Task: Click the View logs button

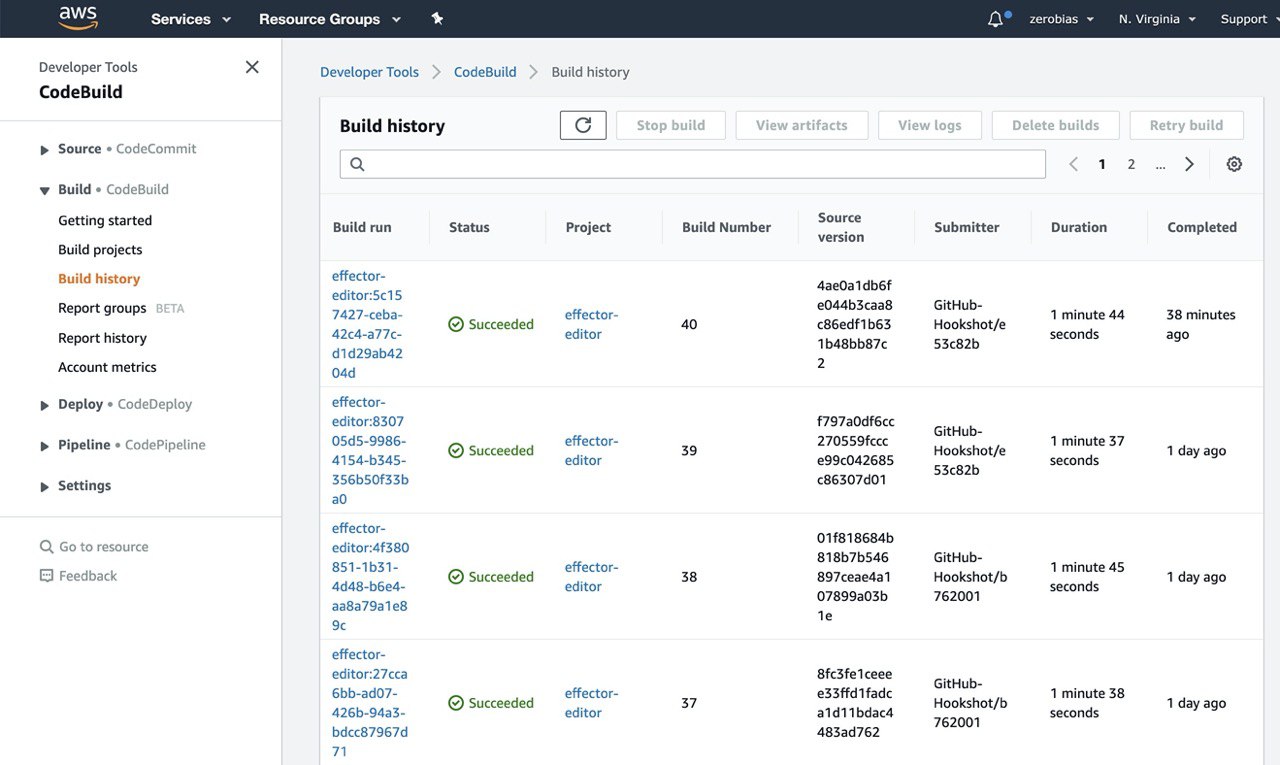Action: tap(930, 125)
